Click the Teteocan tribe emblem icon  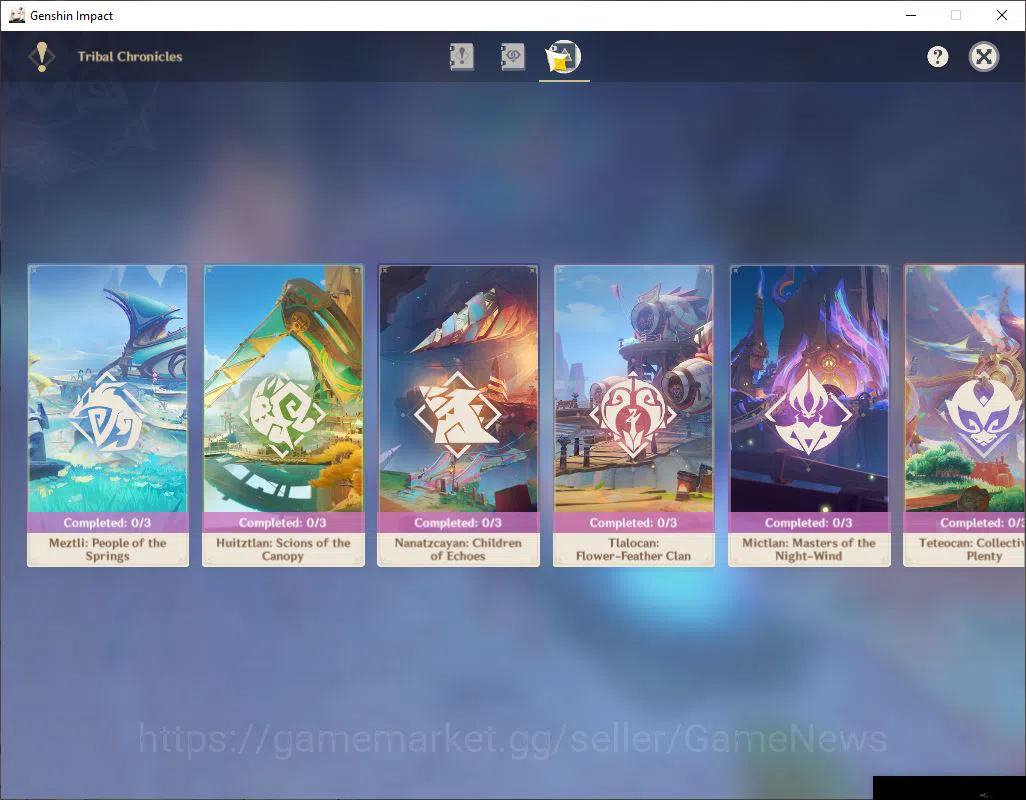point(983,415)
